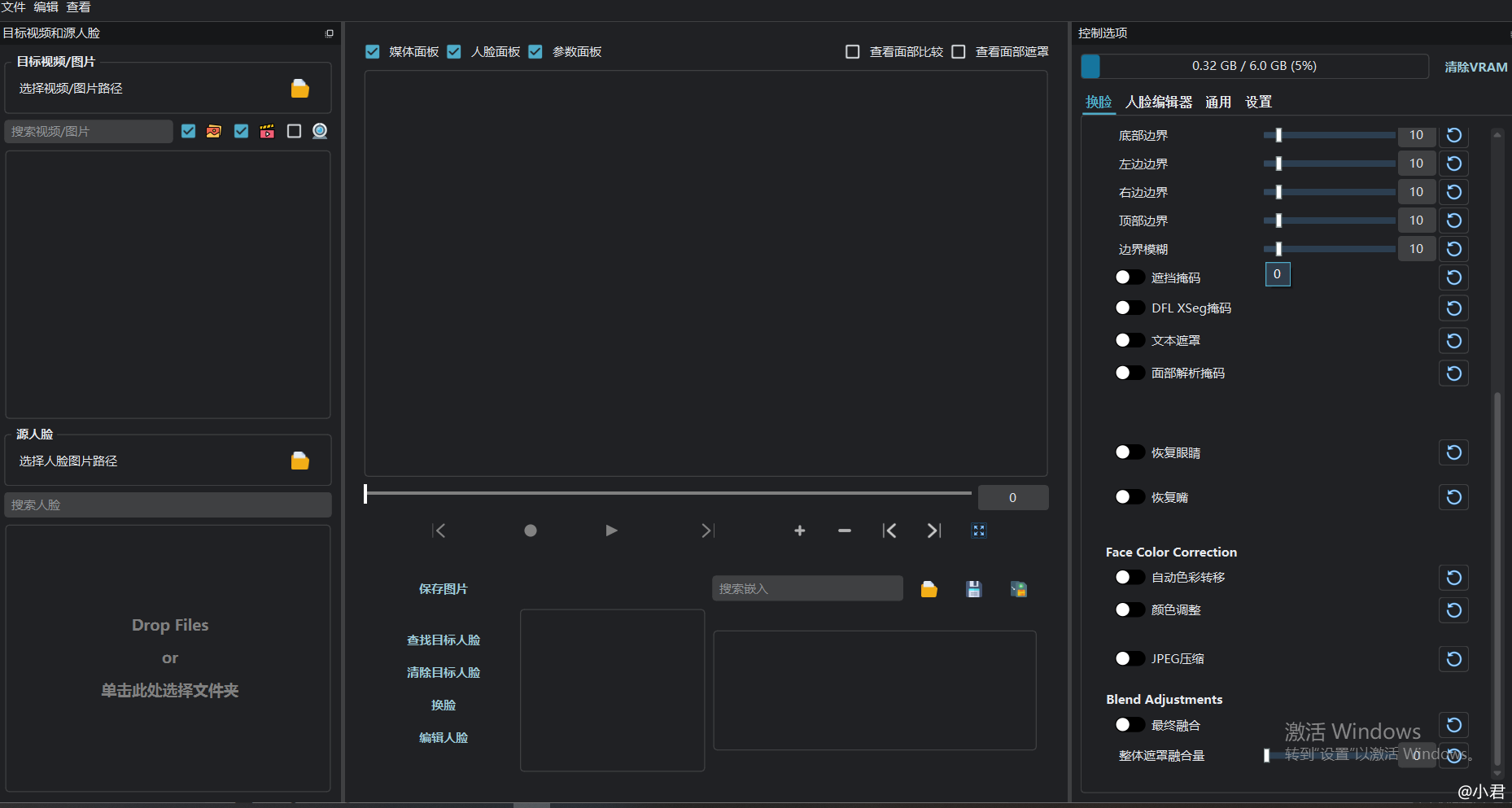Open folder to select target video/image path
The width and height of the screenshot is (1512, 808).
pyautogui.click(x=299, y=89)
